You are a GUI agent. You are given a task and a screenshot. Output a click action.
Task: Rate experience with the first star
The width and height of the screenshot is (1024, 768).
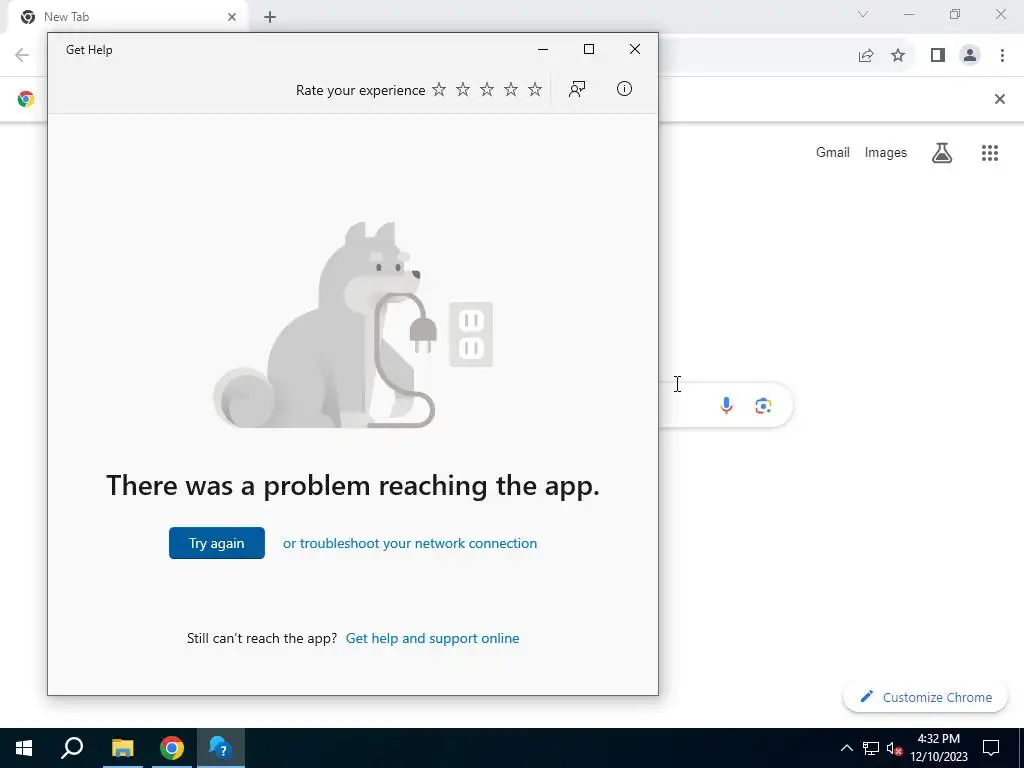[x=439, y=89]
